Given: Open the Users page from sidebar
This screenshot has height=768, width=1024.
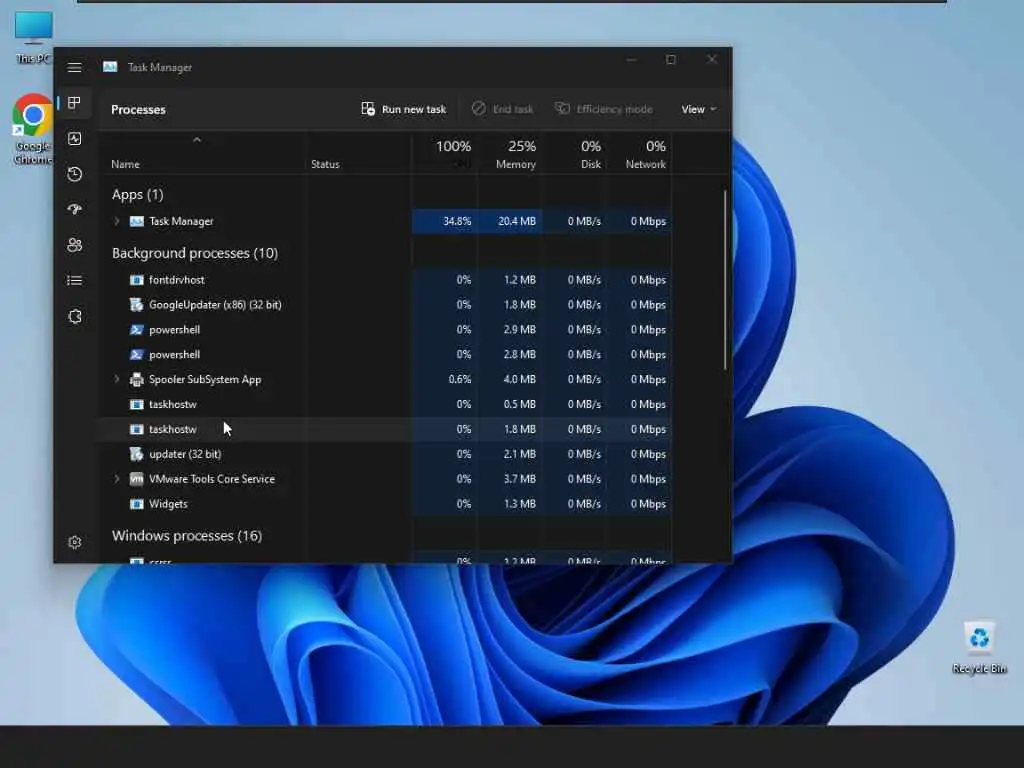Looking at the screenshot, I should click(x=74, y=245).
